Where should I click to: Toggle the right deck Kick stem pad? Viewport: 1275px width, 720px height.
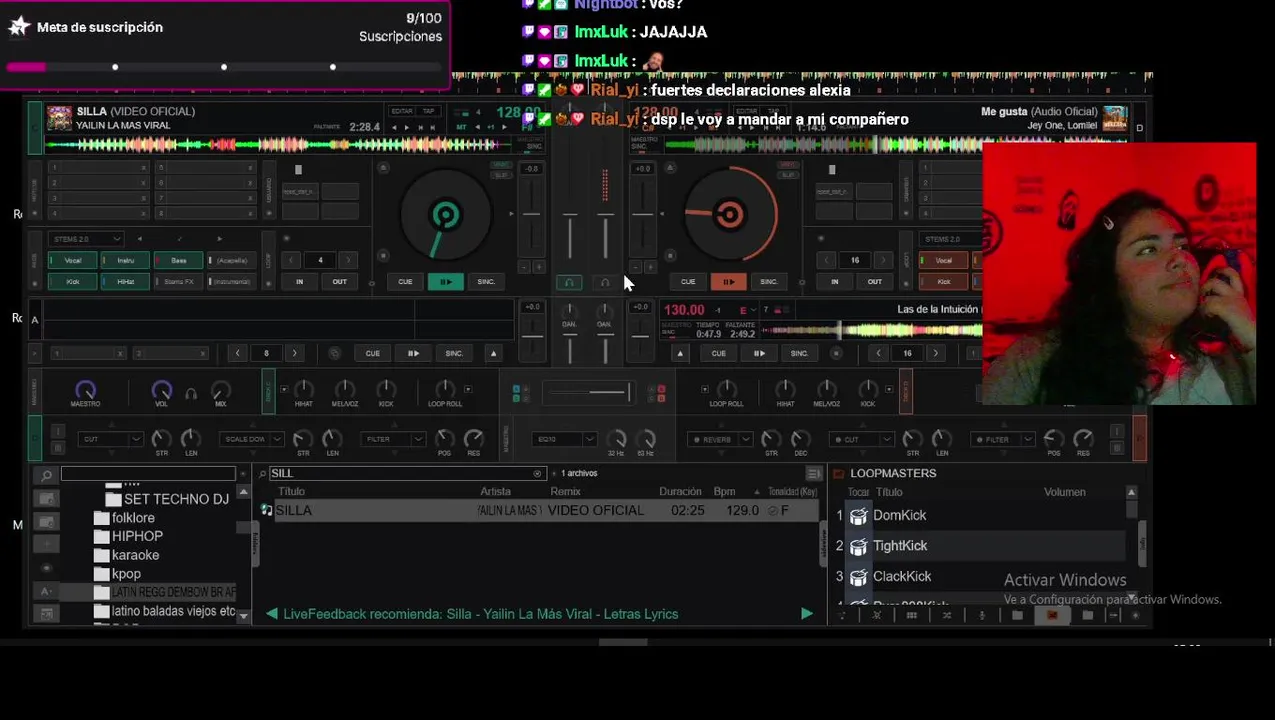tap(943, 282)
